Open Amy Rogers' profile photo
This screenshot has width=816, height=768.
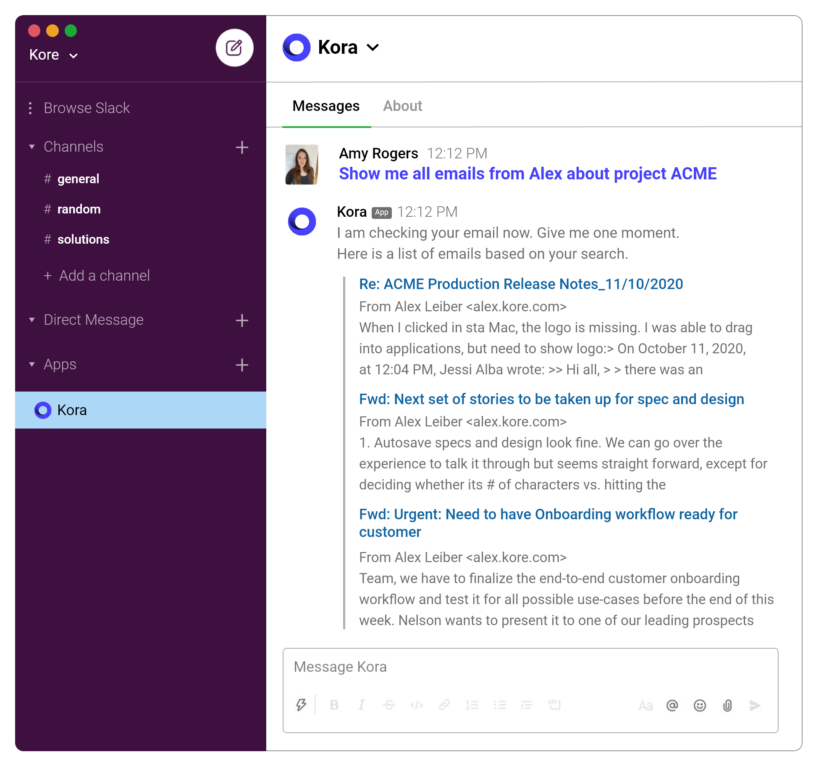302,164
